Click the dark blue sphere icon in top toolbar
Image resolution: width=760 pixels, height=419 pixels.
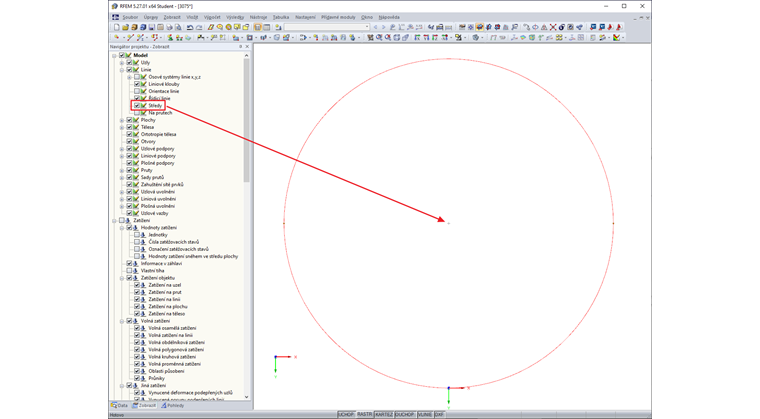click(x=562, y=27)
